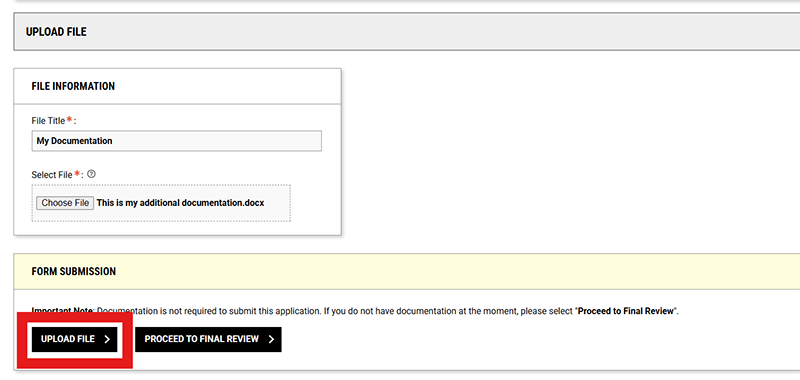The height and width of the screenshot is (380, 800).
Task: Click Proceed to Final Review button
Action: click(x=208, y=339)
